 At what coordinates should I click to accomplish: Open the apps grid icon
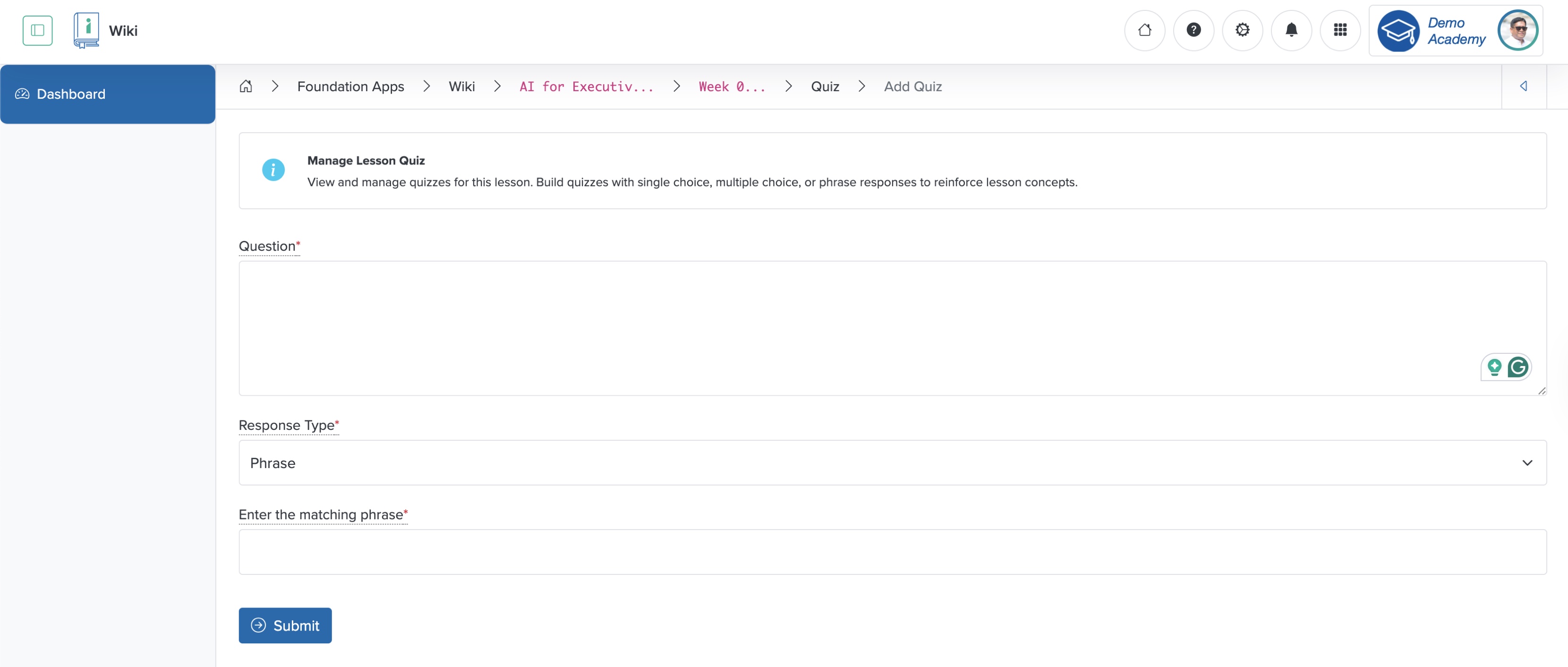[x=1340, y=30]
